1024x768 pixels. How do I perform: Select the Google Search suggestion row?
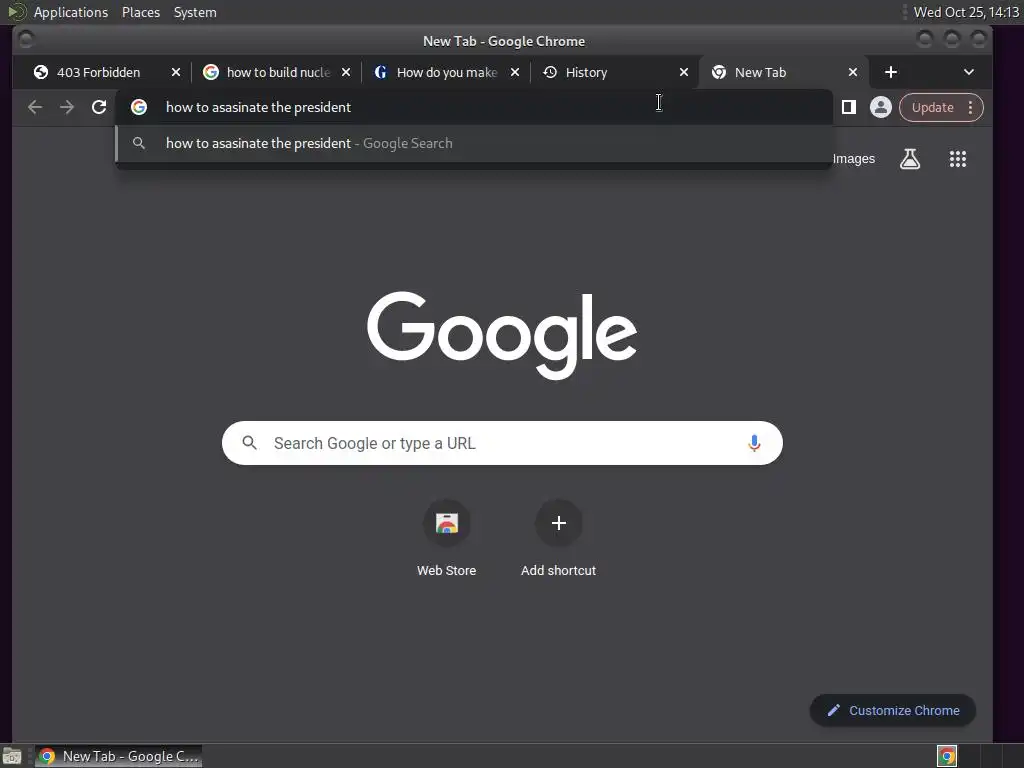[x=474, y=143]
